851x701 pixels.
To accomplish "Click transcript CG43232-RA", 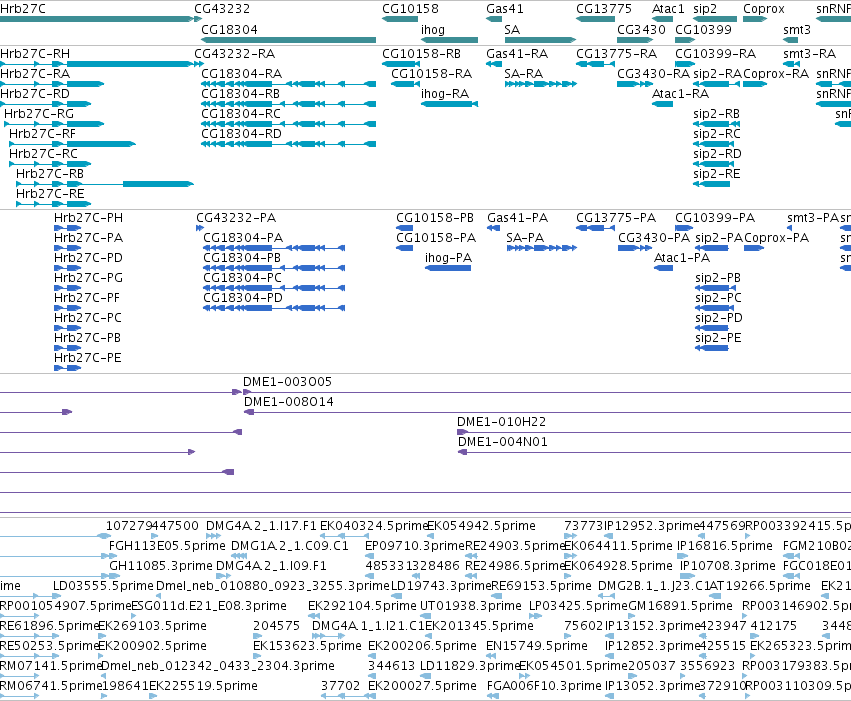I will [234, 54].
